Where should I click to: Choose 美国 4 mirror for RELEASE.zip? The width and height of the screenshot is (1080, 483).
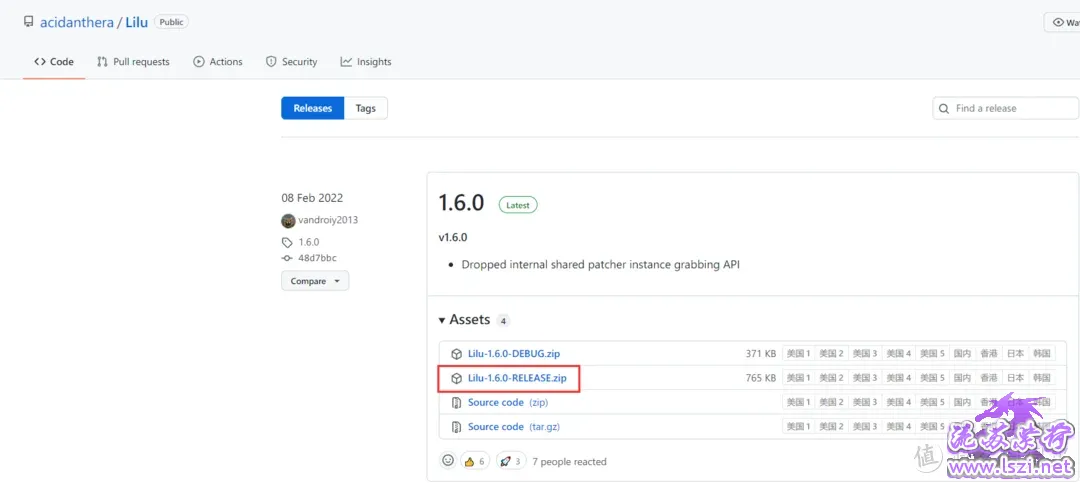click(x=899, y=378)
